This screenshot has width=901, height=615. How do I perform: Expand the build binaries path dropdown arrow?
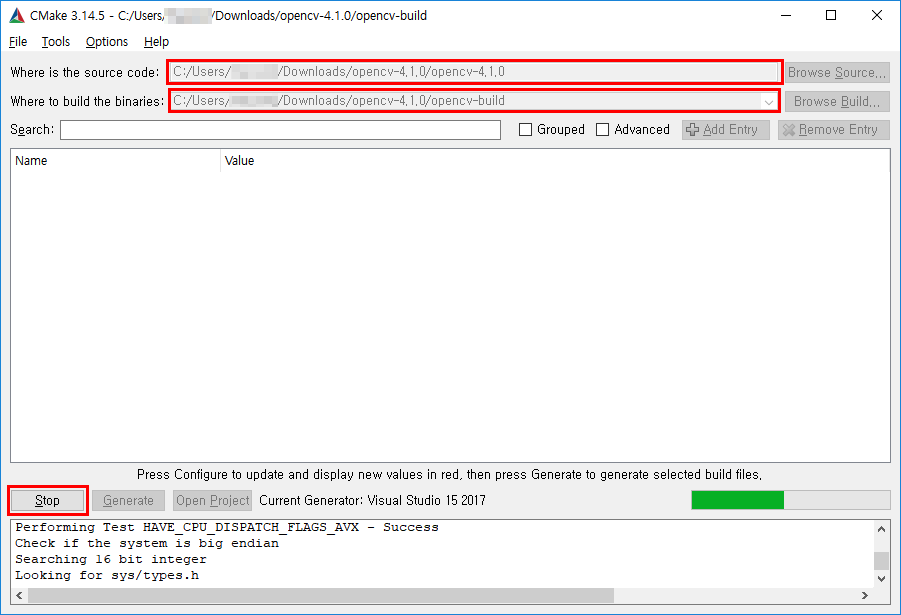(768, 102)
